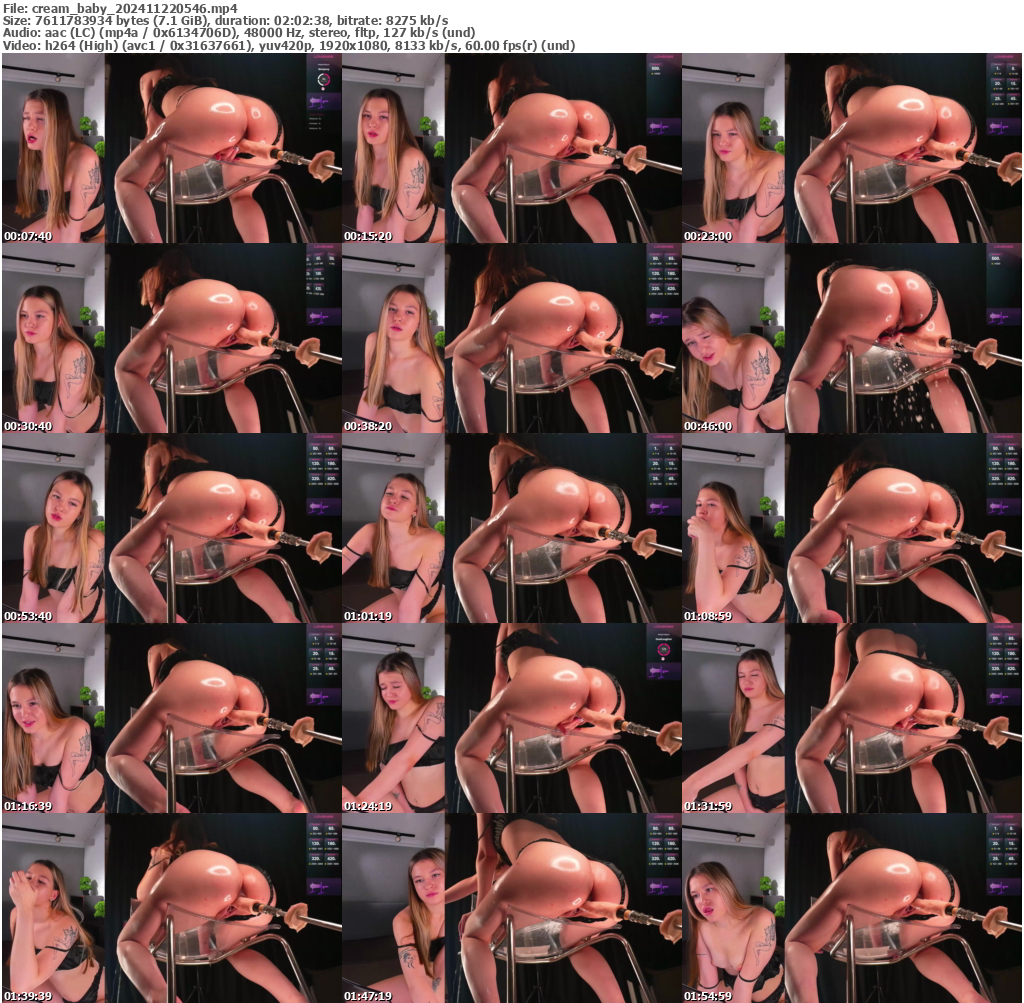Select the Video codec info line

point(289,46)
